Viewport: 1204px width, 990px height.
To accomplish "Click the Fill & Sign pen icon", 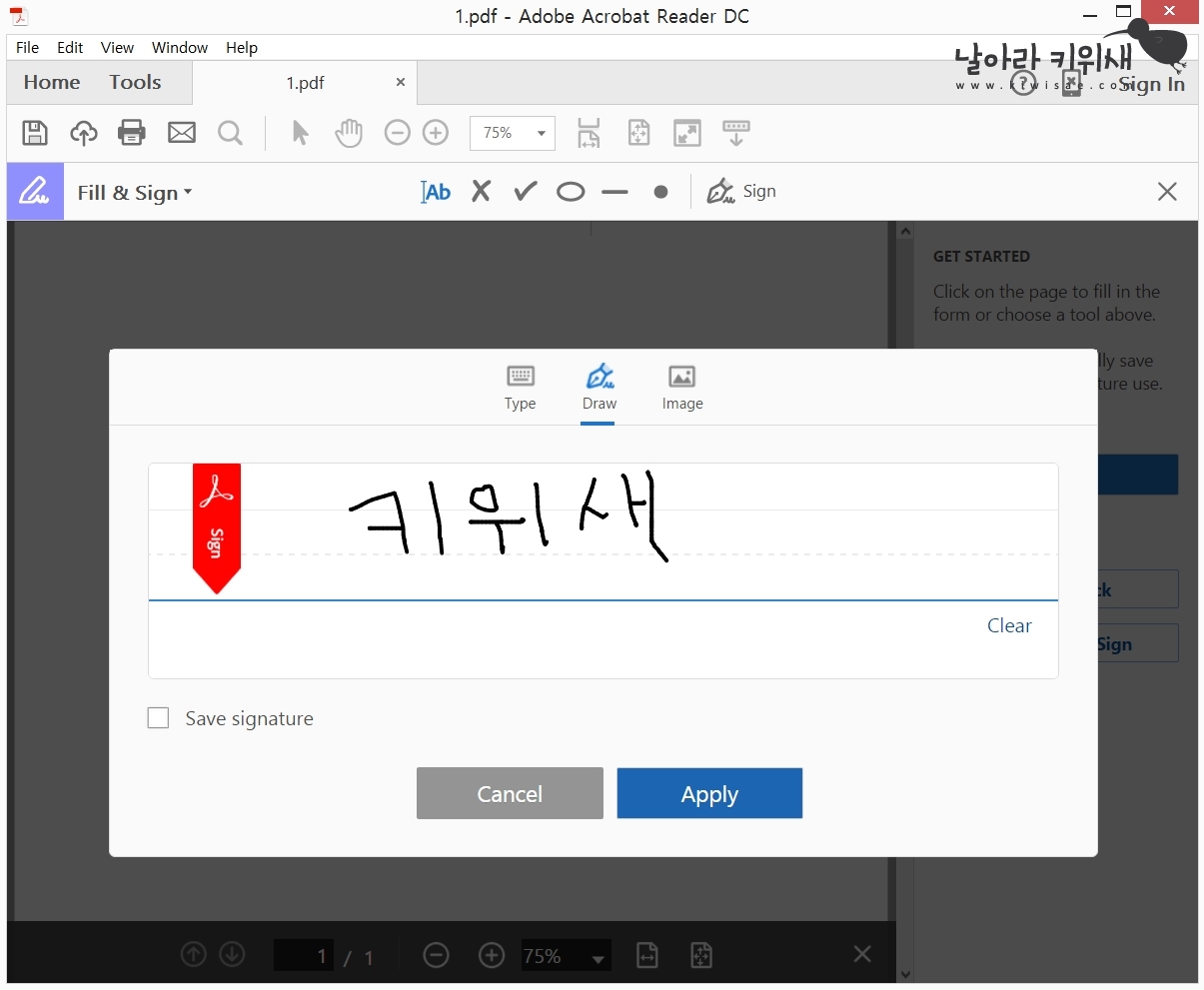I will 35,192.
